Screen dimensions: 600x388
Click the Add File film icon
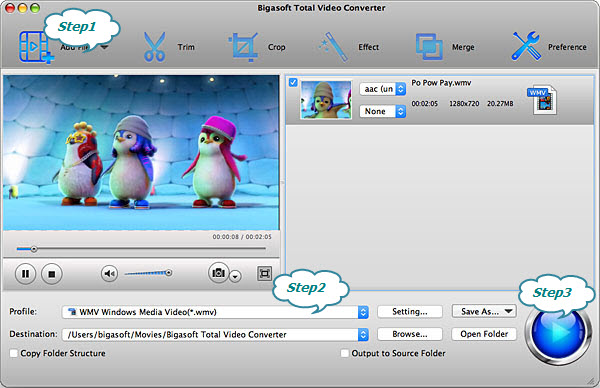pyautogui.click(x=35, y=47)
